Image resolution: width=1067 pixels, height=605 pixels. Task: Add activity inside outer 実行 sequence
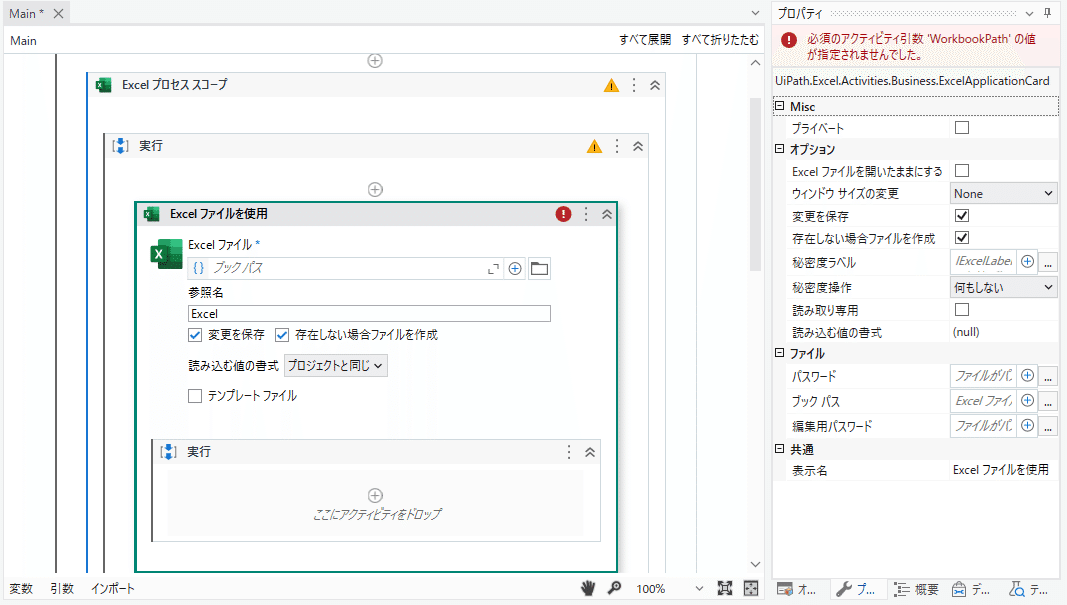pyautogui.click(x=375, y=189)
